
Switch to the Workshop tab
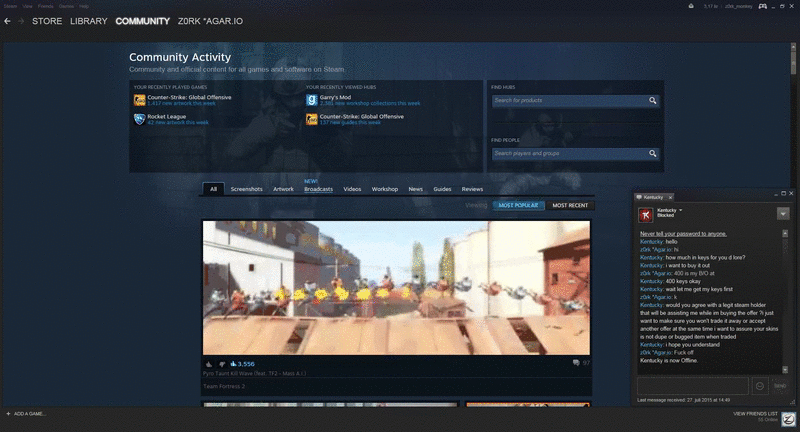tap(385, 189)
